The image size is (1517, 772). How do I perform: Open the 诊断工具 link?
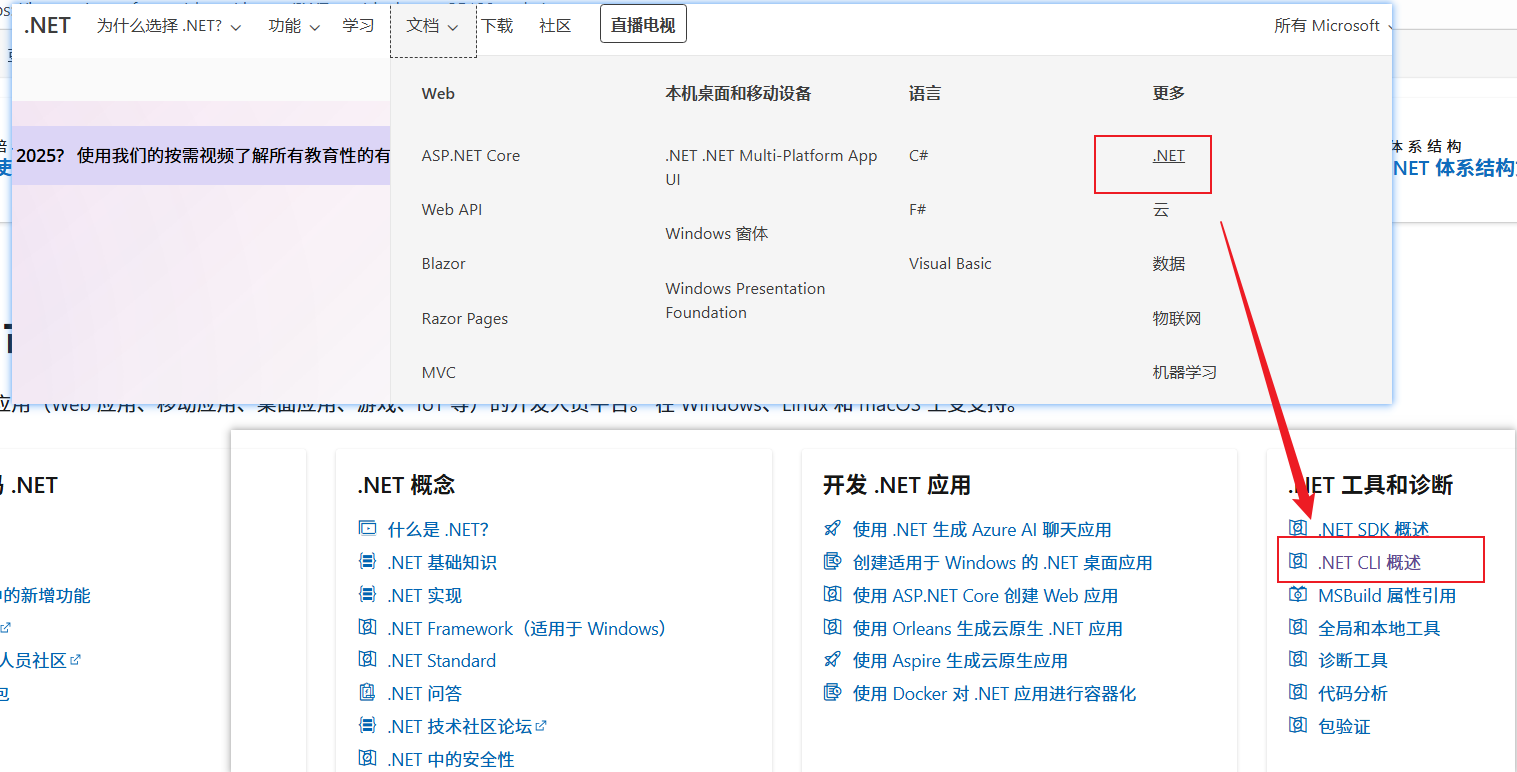1353,661
